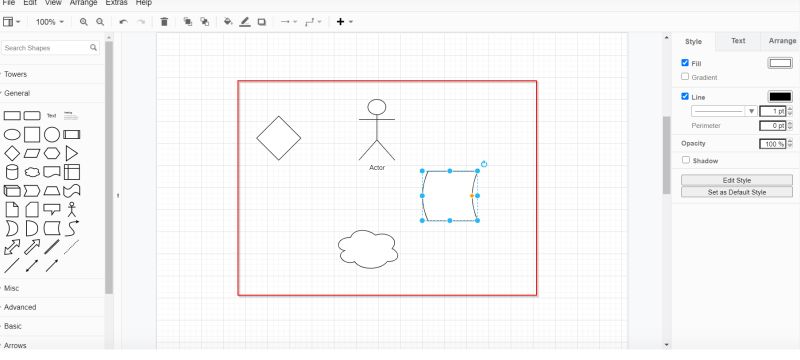Open line color pencil tool
800x360 pixels.
245,22
